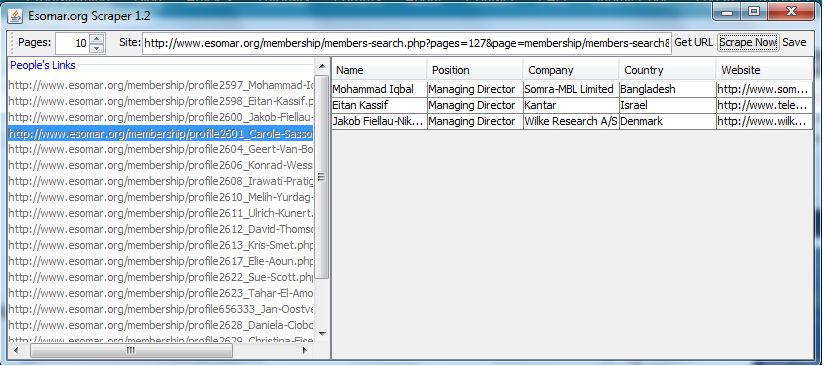The height and width of the screenshot is (366, 824).
Task: Click the Scrape Now button
Action: point(748,43)
